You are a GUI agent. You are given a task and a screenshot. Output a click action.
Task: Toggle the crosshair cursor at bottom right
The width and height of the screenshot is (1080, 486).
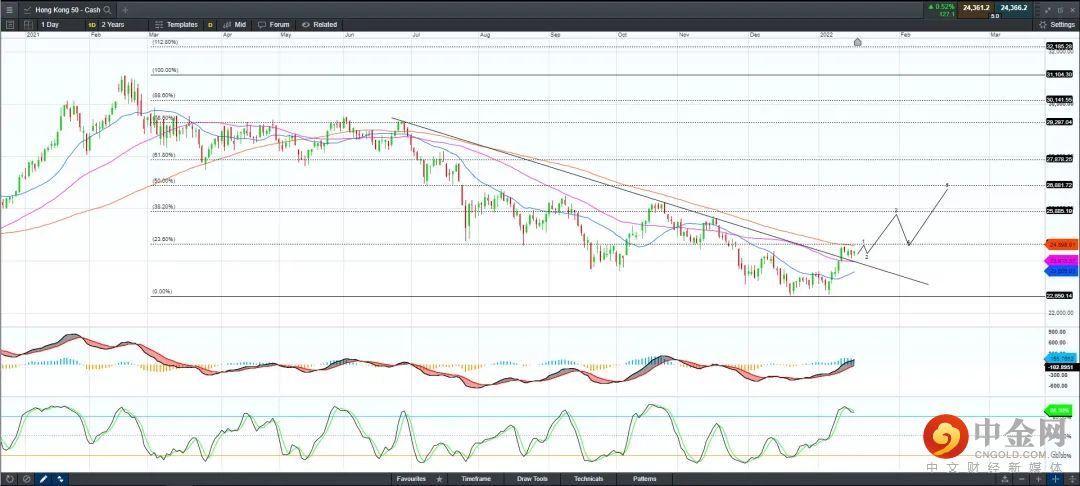click(1055, 479)
